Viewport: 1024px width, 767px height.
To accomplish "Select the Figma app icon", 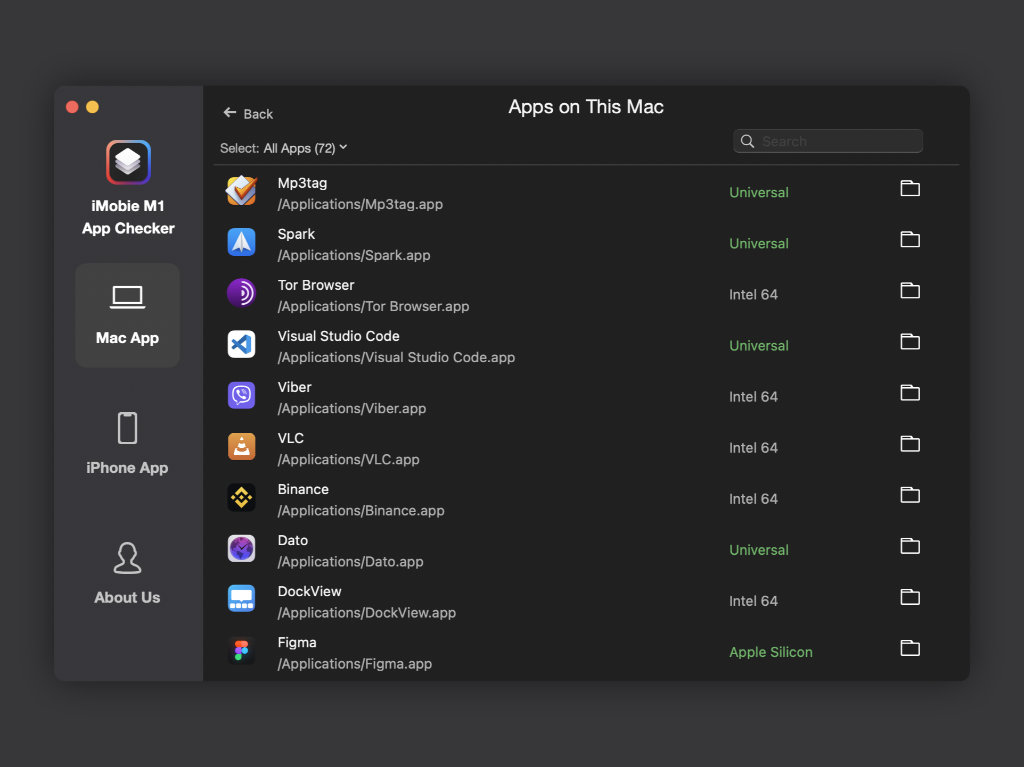I will pos(241,651).
